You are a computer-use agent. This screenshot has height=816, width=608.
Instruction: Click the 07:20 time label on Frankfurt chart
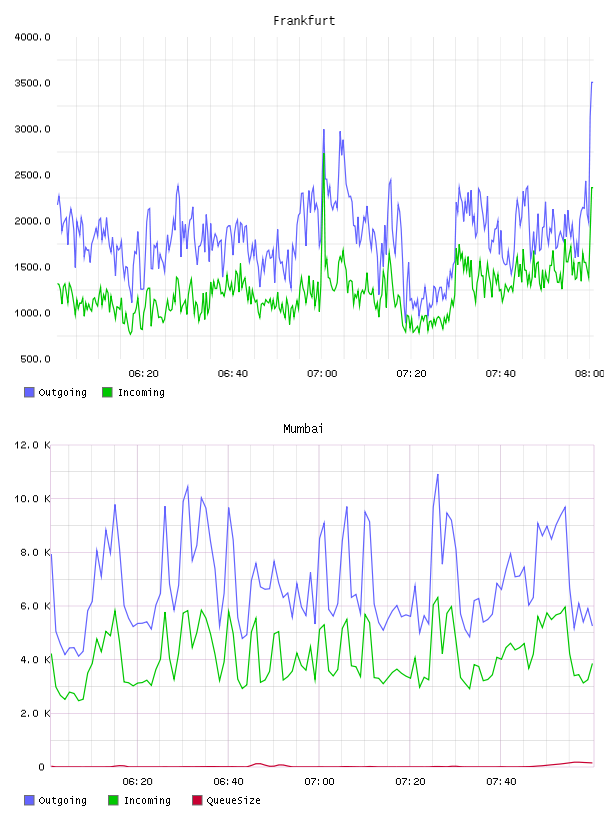[411, 374]
